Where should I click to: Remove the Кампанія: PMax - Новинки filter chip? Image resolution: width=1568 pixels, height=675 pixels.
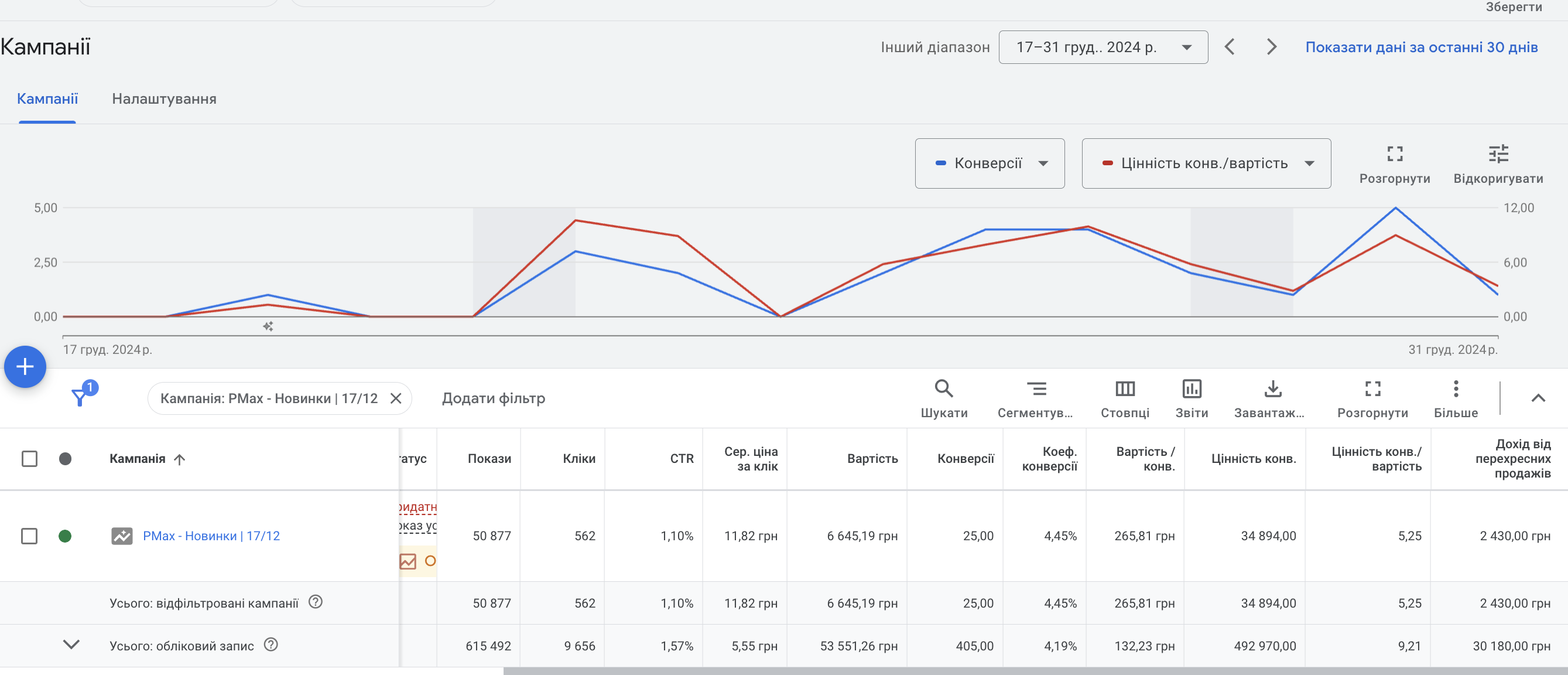[396, 398]
